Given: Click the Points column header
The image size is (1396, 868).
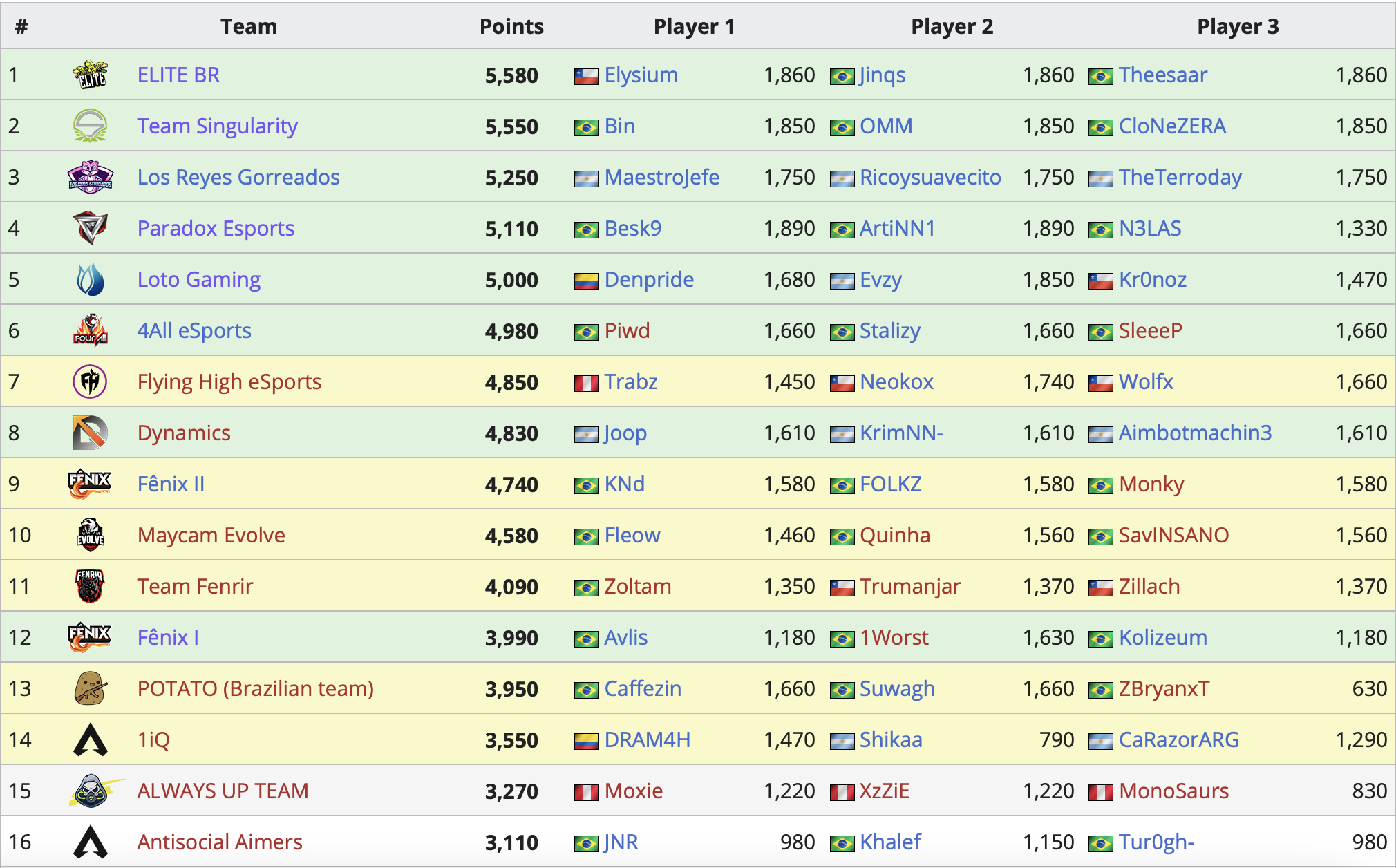Looking at the screenshot, I should (511, 26).
